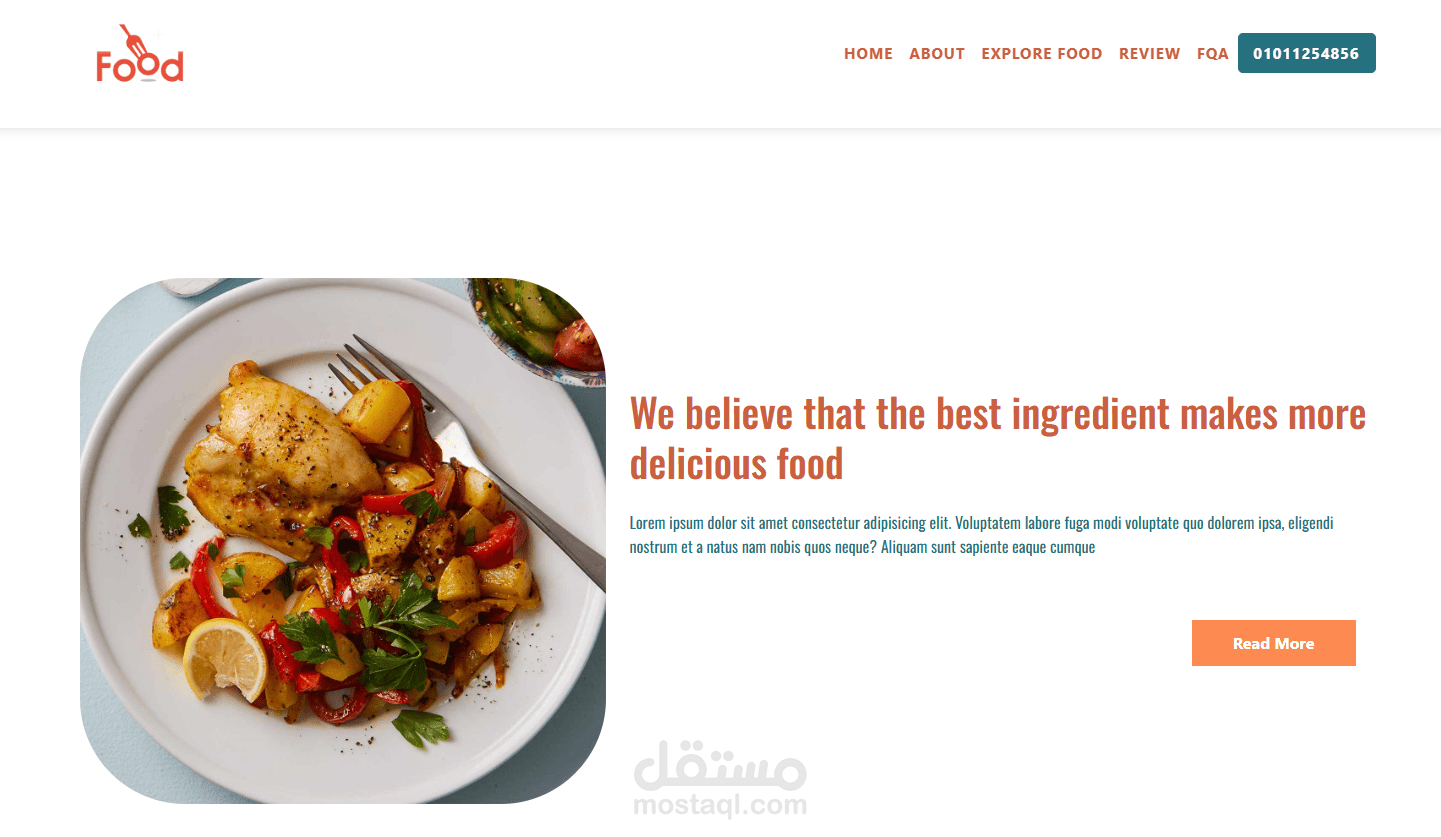This screenshot has height=837, width=1441.
Task: Click the parsley leaf beside the lemon
Action: coord(310,636)
